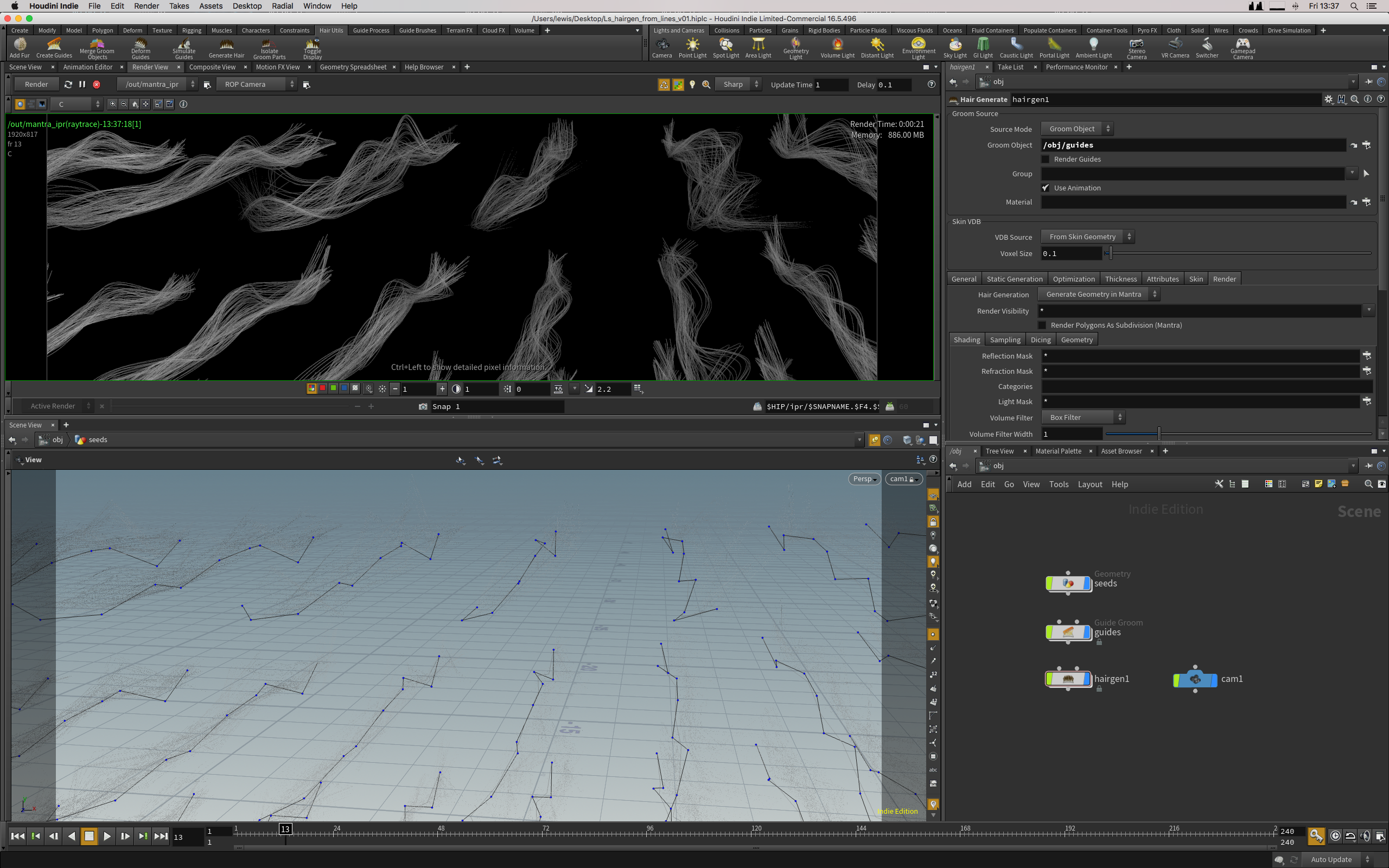Viewport: 1389px width, 868px height.
Task: Open the VDB Source dropdown
Action: 1087,237
